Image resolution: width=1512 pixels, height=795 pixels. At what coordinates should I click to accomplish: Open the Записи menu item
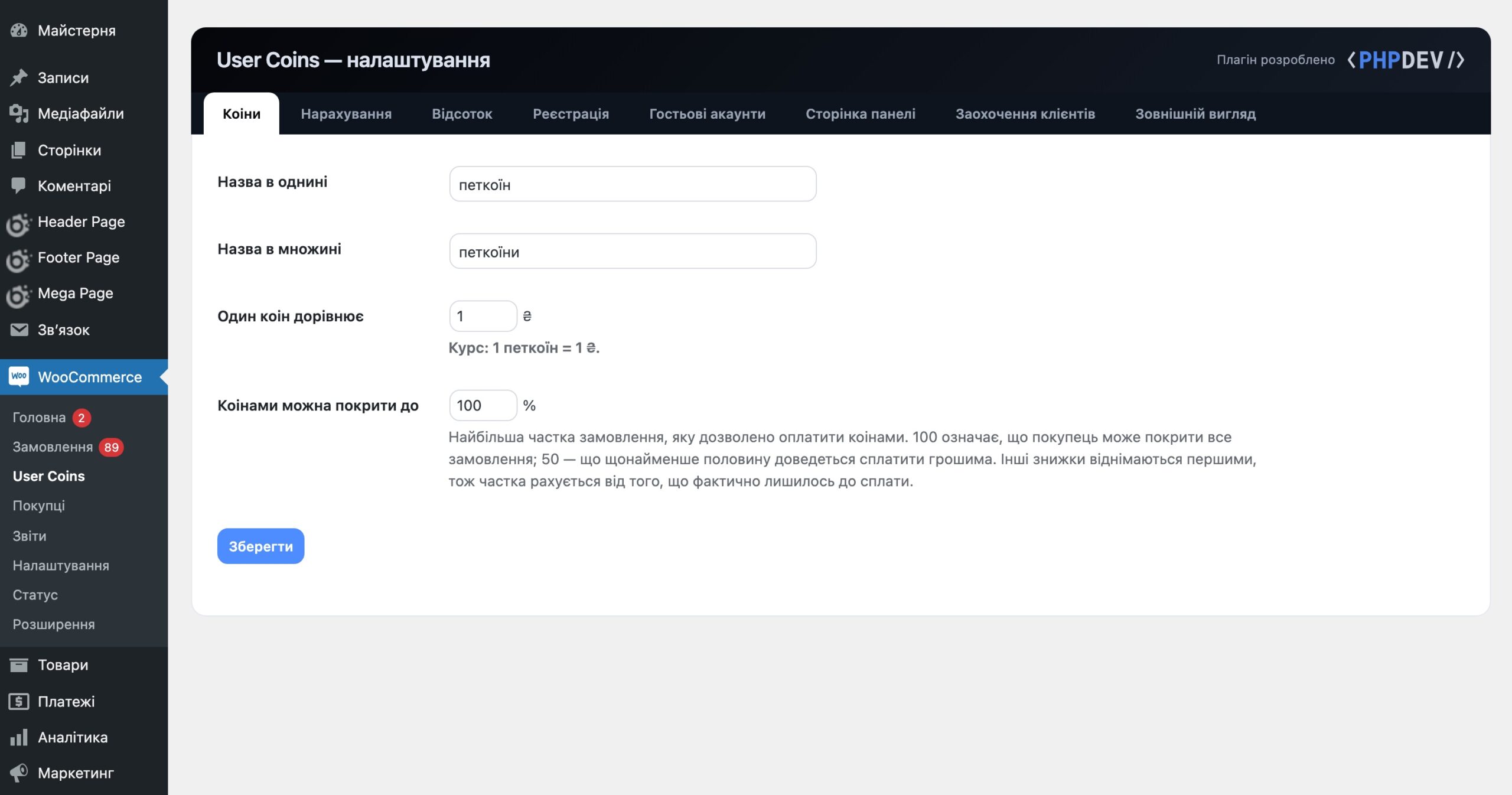63,77
